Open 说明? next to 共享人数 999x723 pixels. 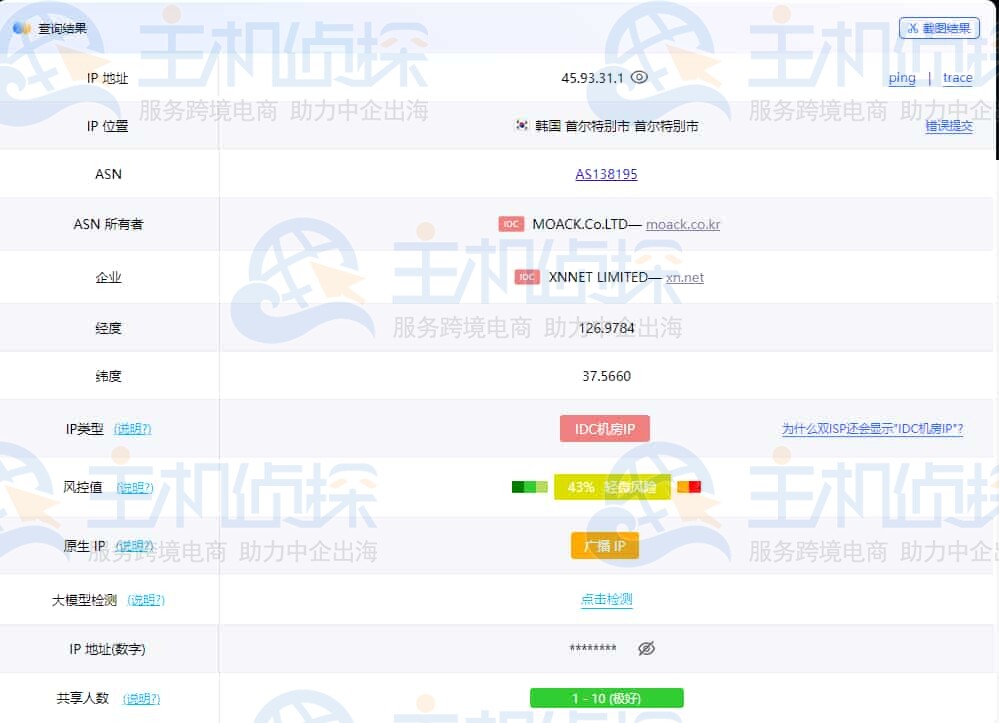pos(141,699)
